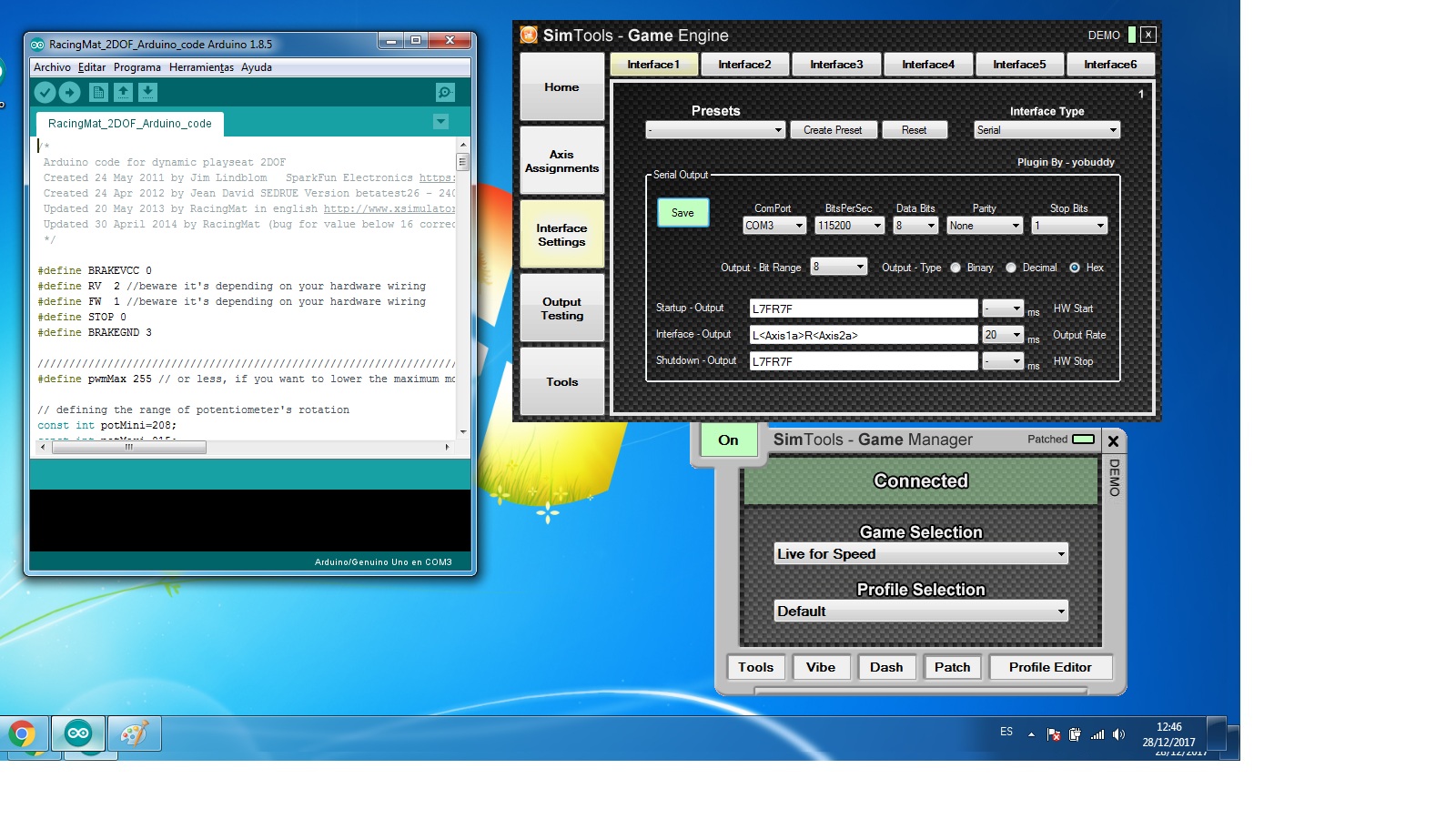Viewport: 1456px width, 819px height.
Task: Open the Arduino tab menu arrow
Action: click(440, 122)
